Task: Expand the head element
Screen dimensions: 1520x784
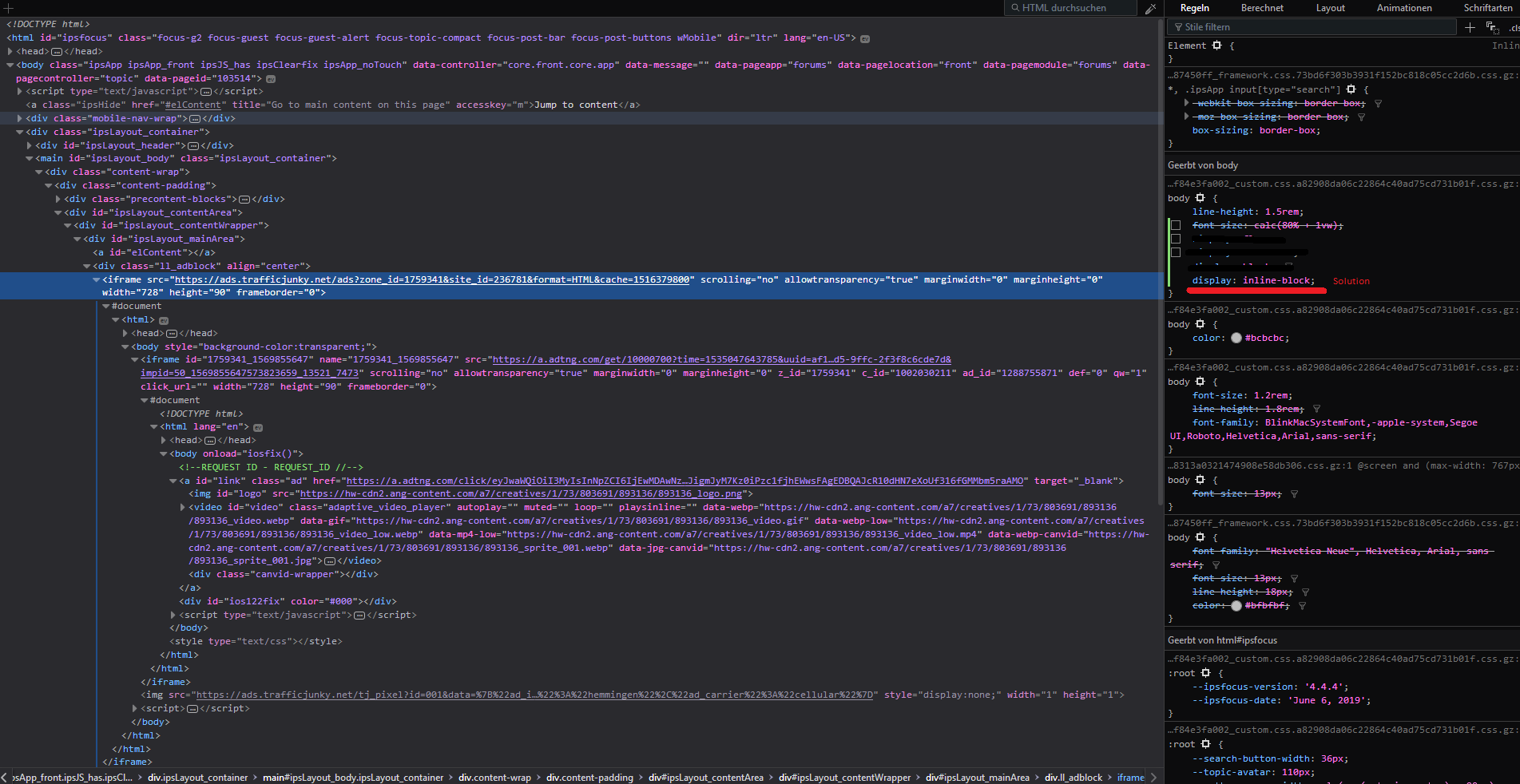Action: tap(10, 52)
